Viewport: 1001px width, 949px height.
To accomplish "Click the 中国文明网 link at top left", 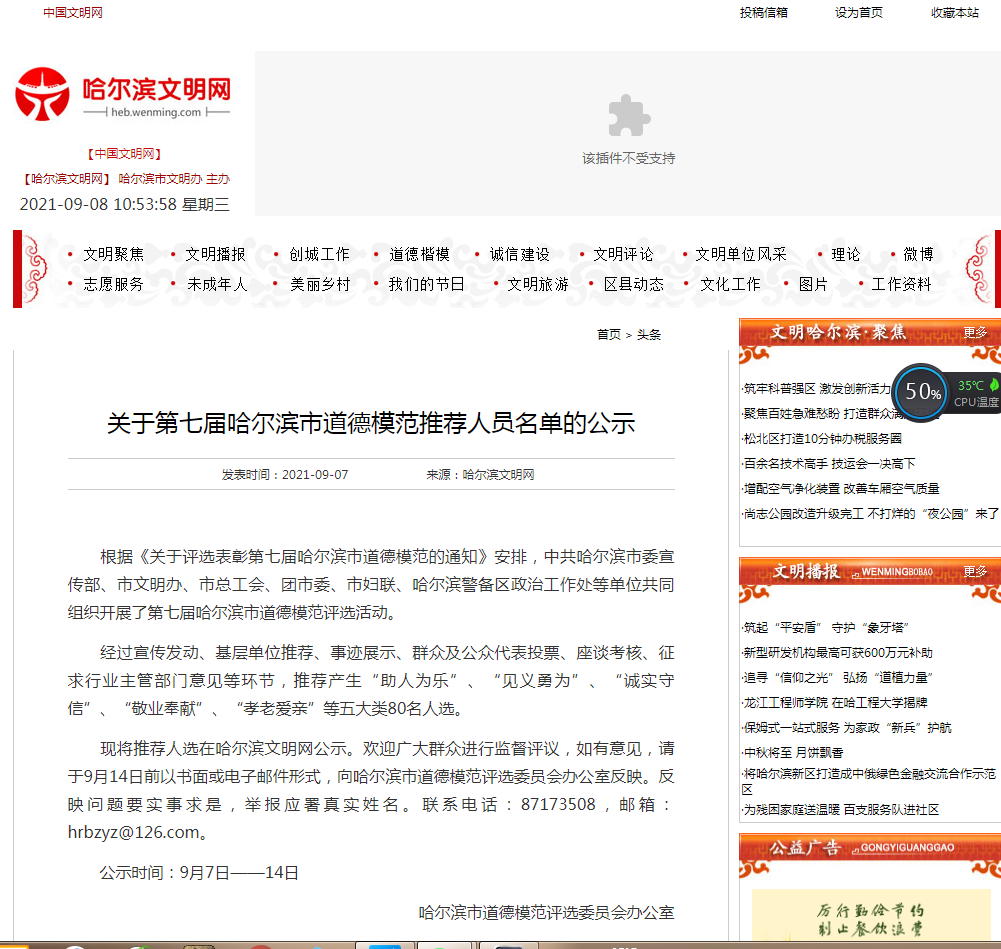I will 72,13.
